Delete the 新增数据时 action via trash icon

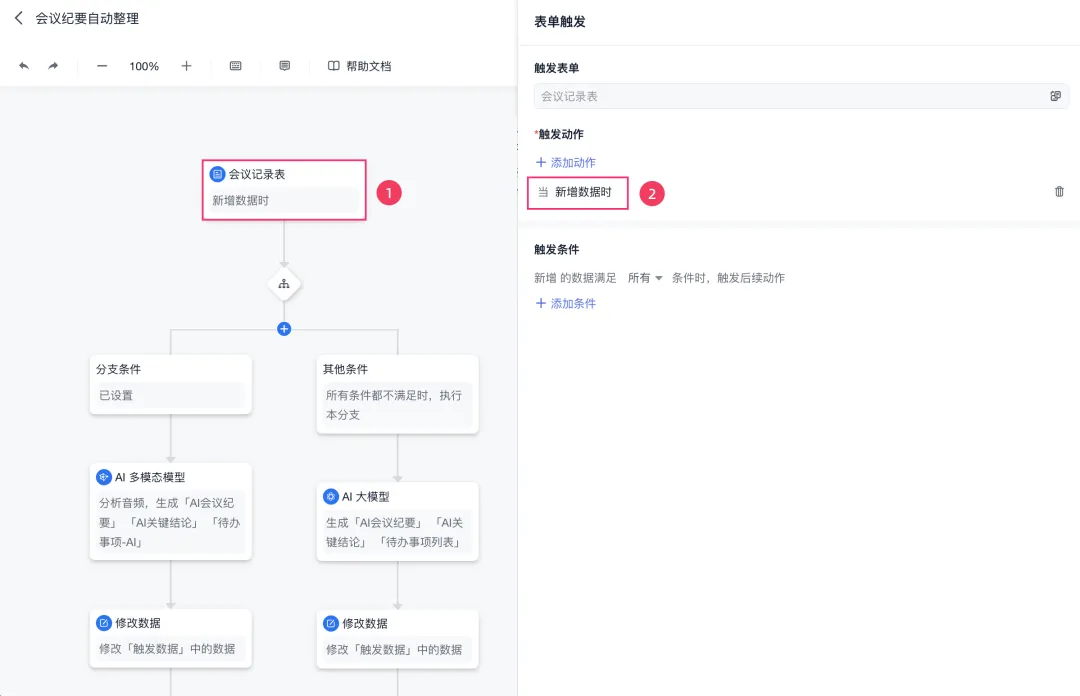(1059, 192)
